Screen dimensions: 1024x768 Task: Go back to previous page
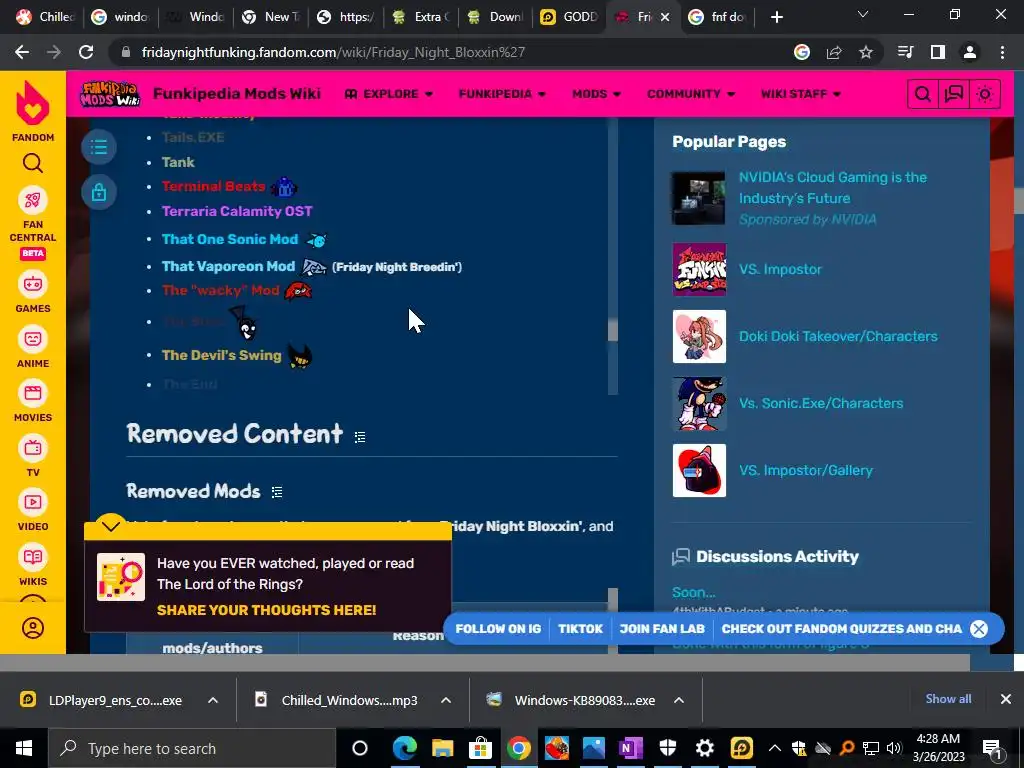point(22,52)
